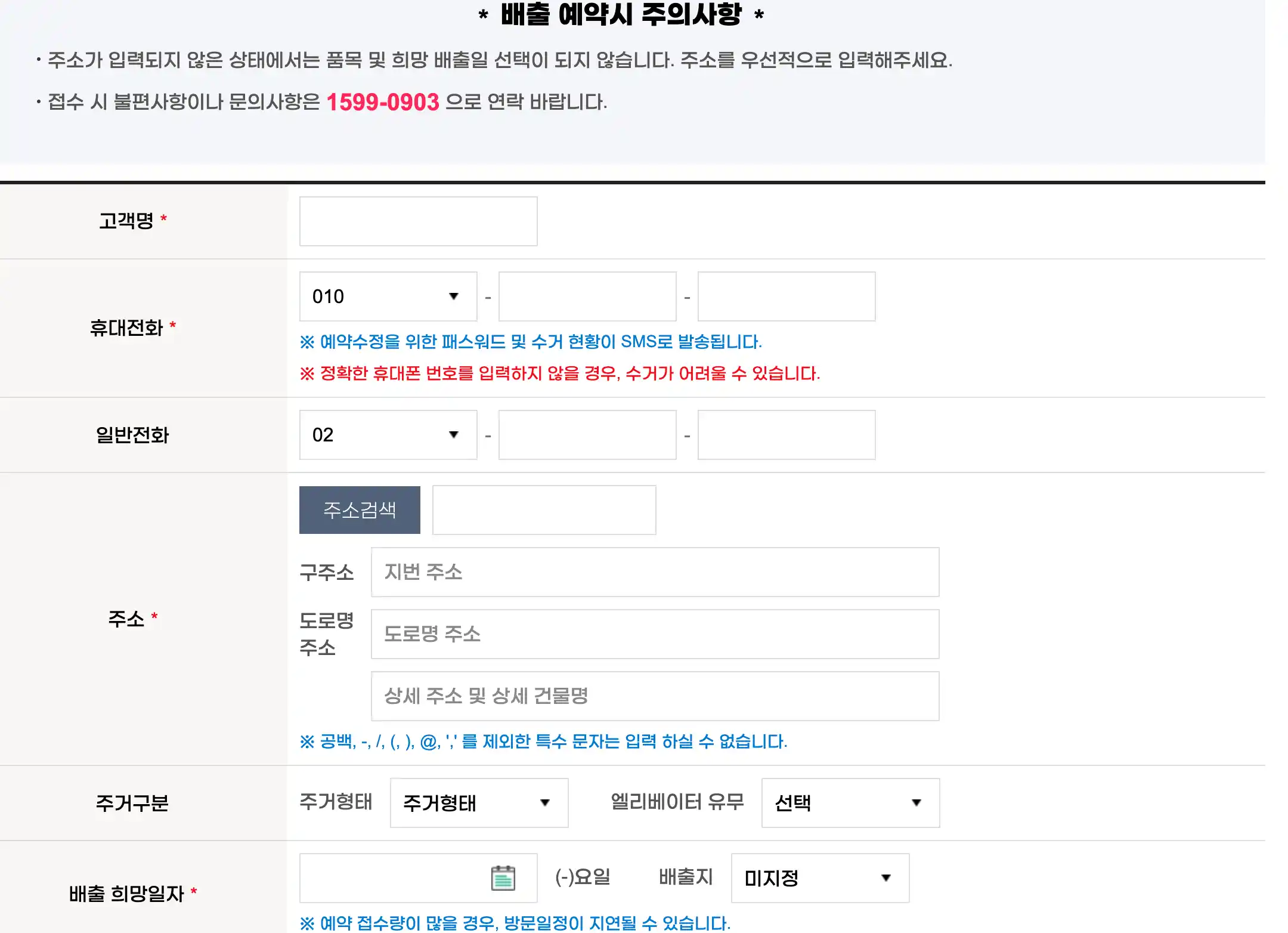Click mobile phone middle number field

(587, 296)
